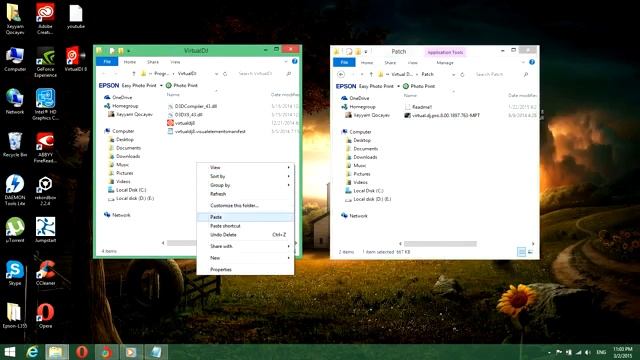Open Opera from the taskbar
Viewport: 640px width, 360px height.
coord(82,352)
